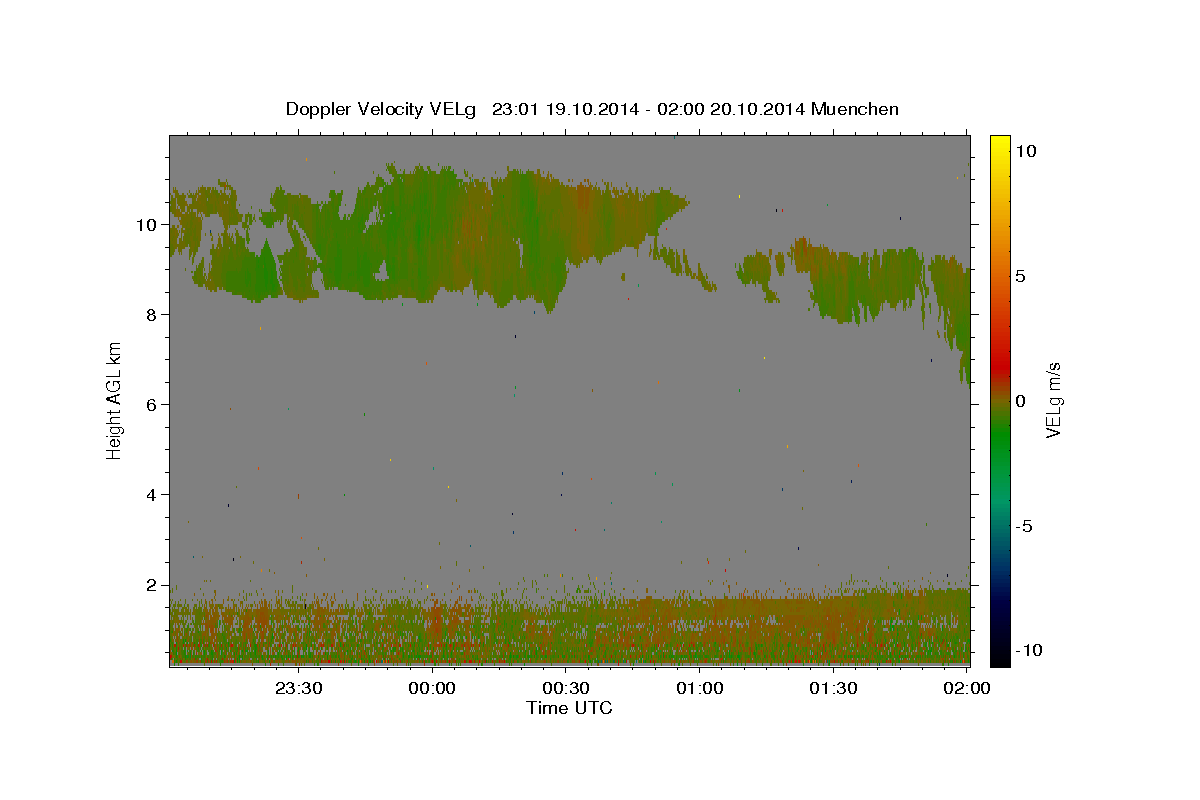Viewport: 1200px width, 800px height.
Task: Click the '00:00' time tick label
Action: pyautogui.click(x=432, y=688)
